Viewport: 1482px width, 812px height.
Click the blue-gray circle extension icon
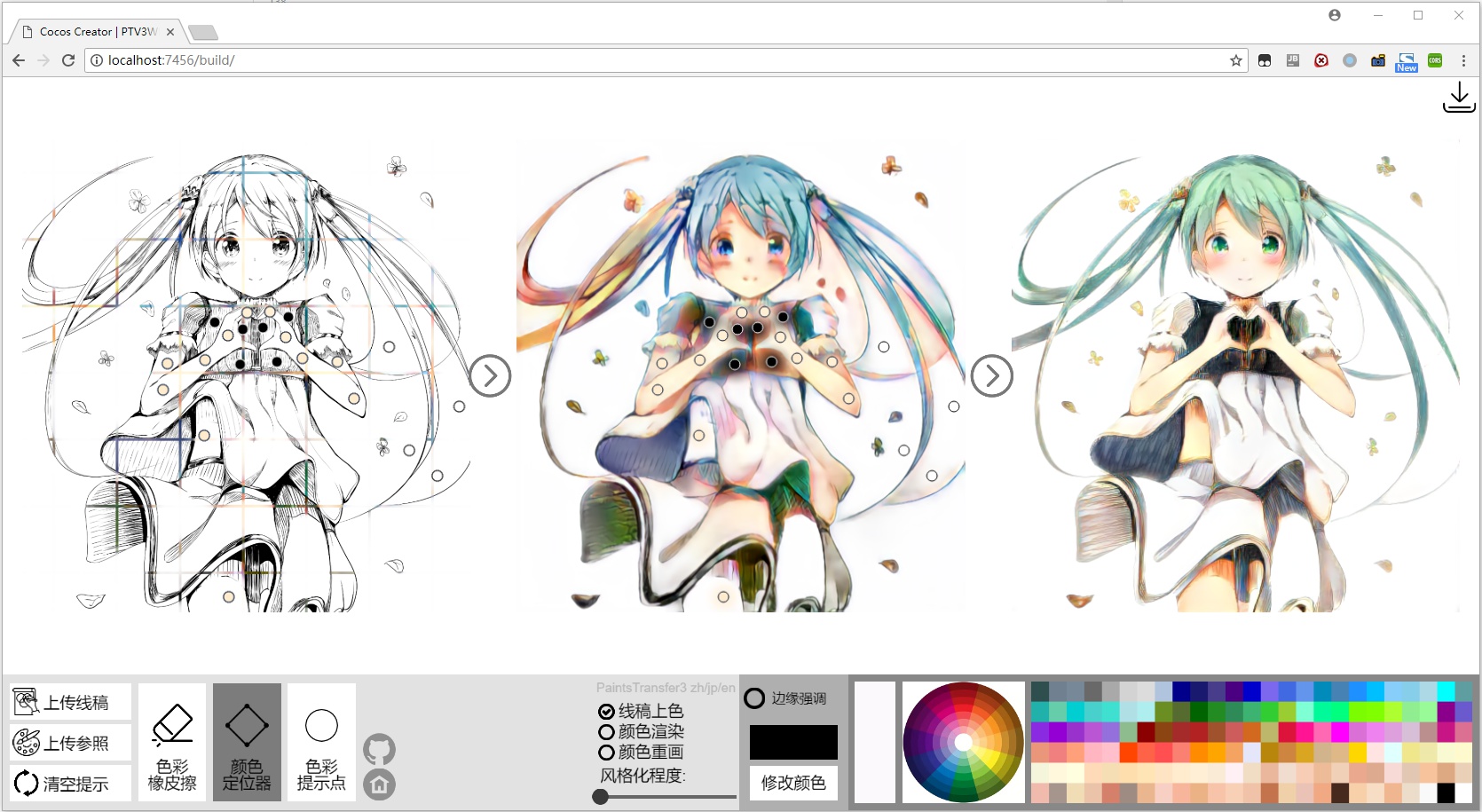pos(1350,60)
